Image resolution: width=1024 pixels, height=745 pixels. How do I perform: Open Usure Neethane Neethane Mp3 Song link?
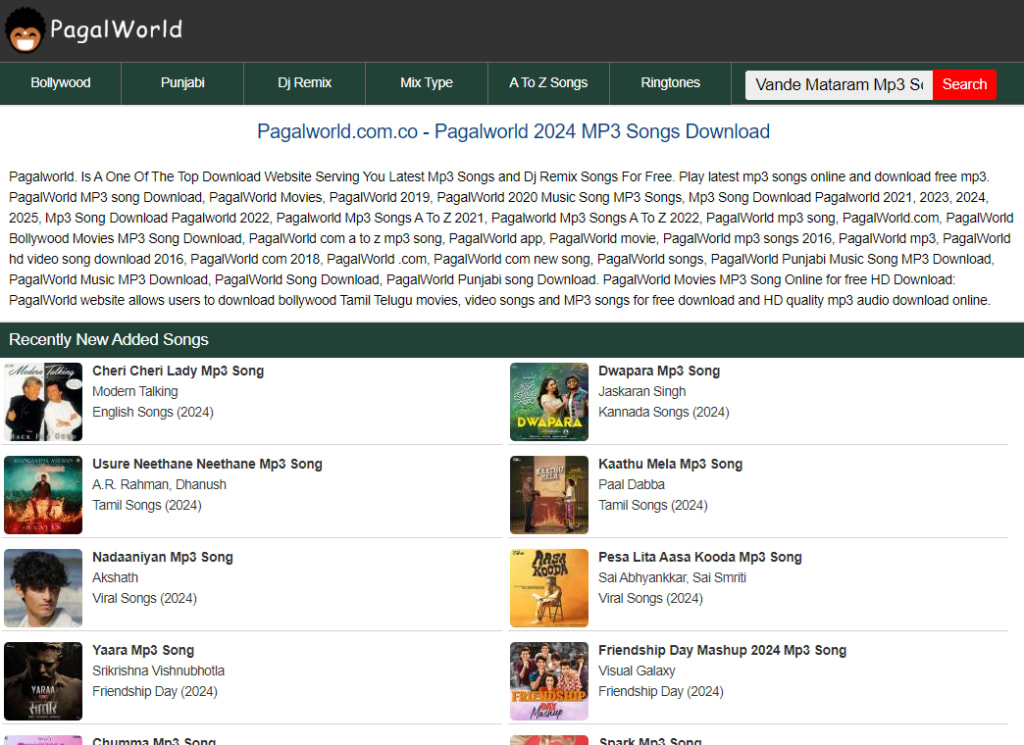(x=207, y=464)
